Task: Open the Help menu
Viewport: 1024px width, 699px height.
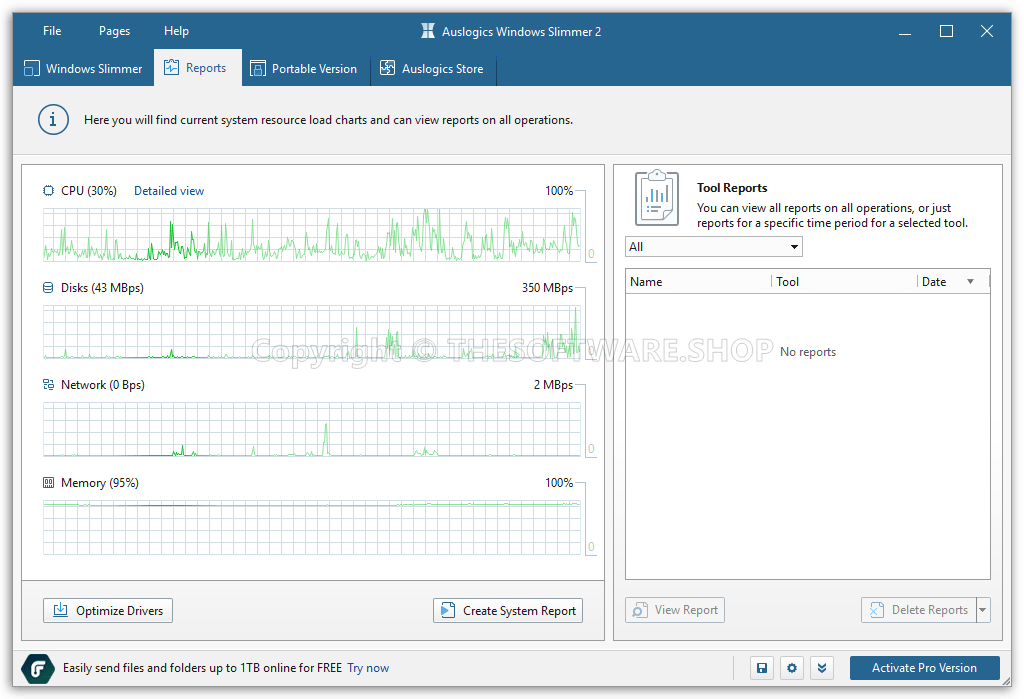Action: pos(176,31)
